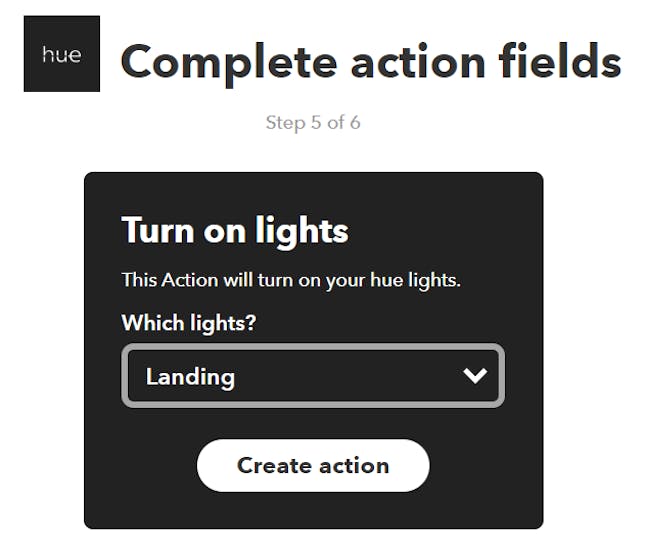This screenshot has width=653, height=555.
Task: Click the empty middle of the lights selector
Action: (340, 376)
